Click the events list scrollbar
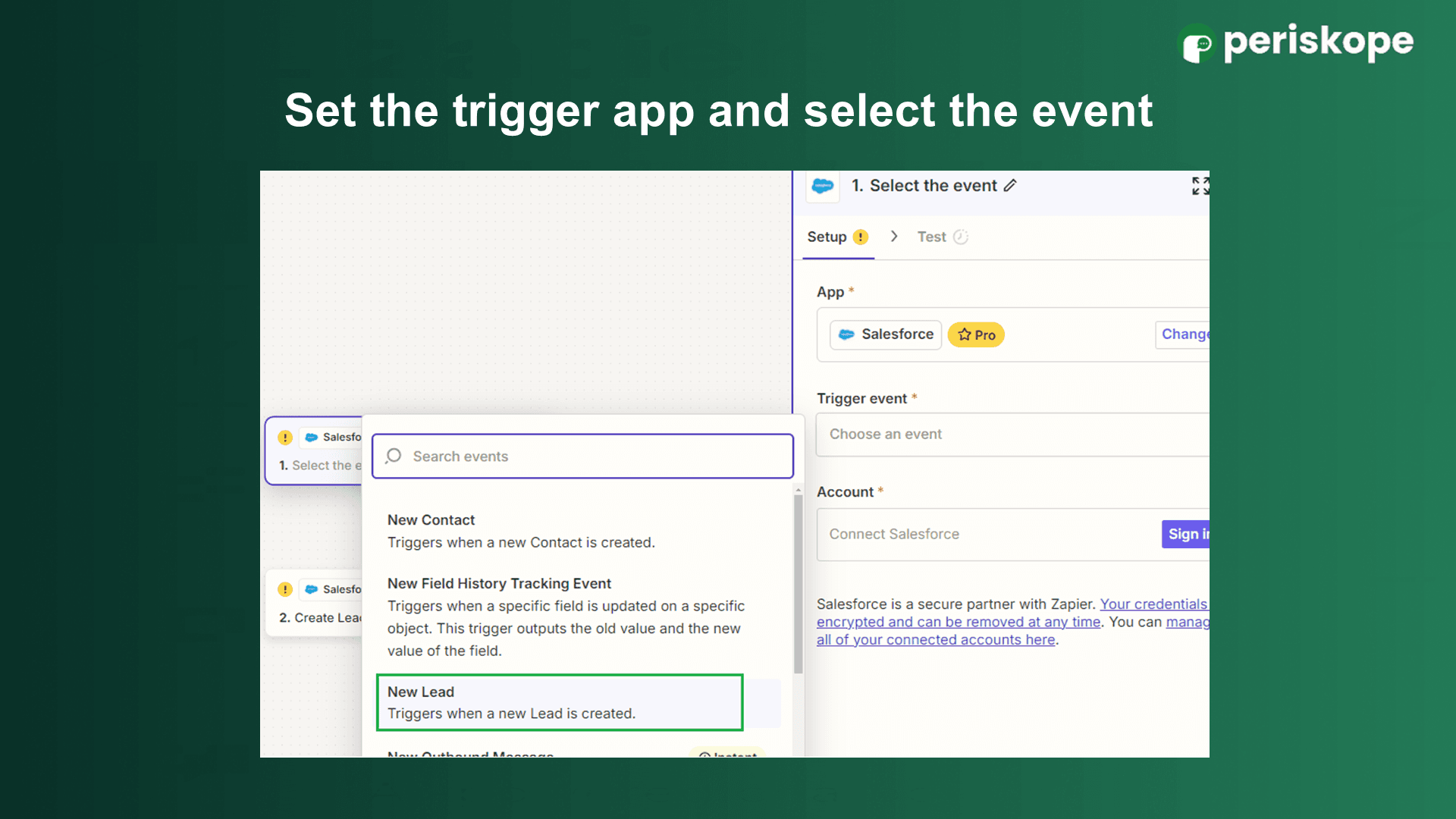Image resolution: width=1456 pixels, height=819 pixels. (x=798, y=584)
